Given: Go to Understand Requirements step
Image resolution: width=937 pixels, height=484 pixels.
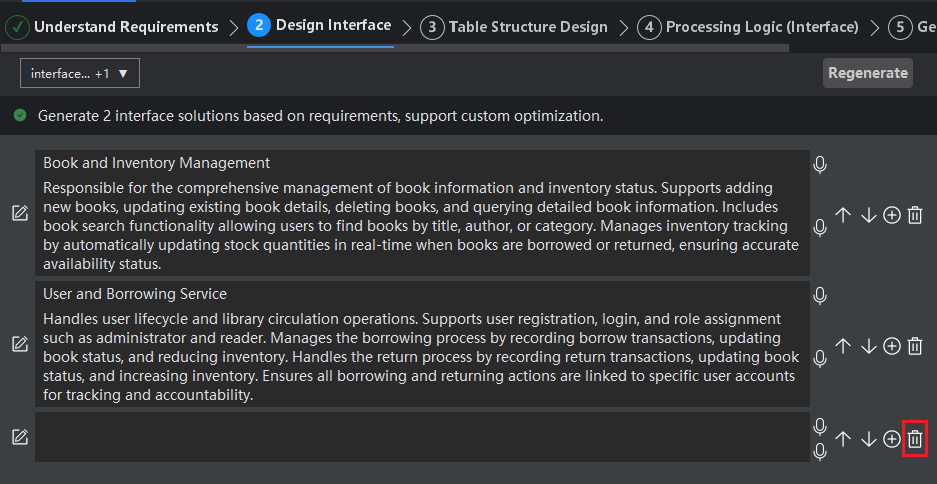Looking at the screenshot, I should tap(112, 27).
